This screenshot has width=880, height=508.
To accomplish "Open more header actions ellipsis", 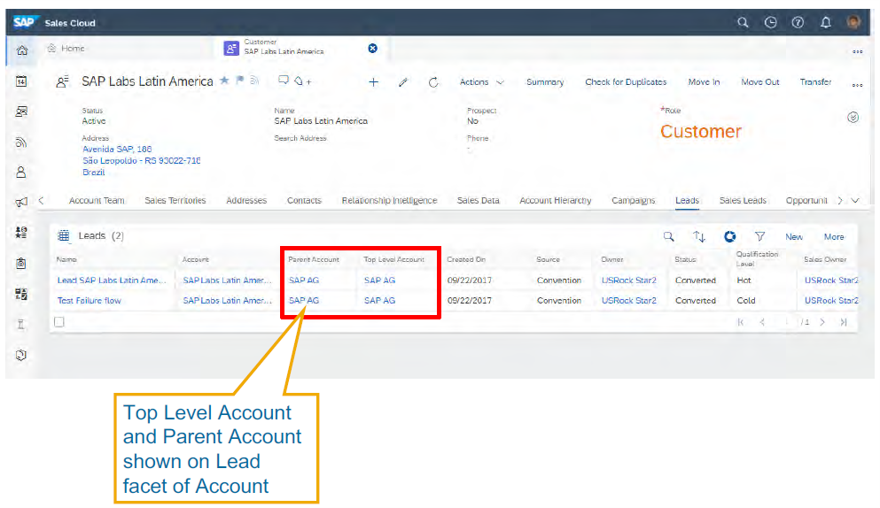I will point(857,85).
